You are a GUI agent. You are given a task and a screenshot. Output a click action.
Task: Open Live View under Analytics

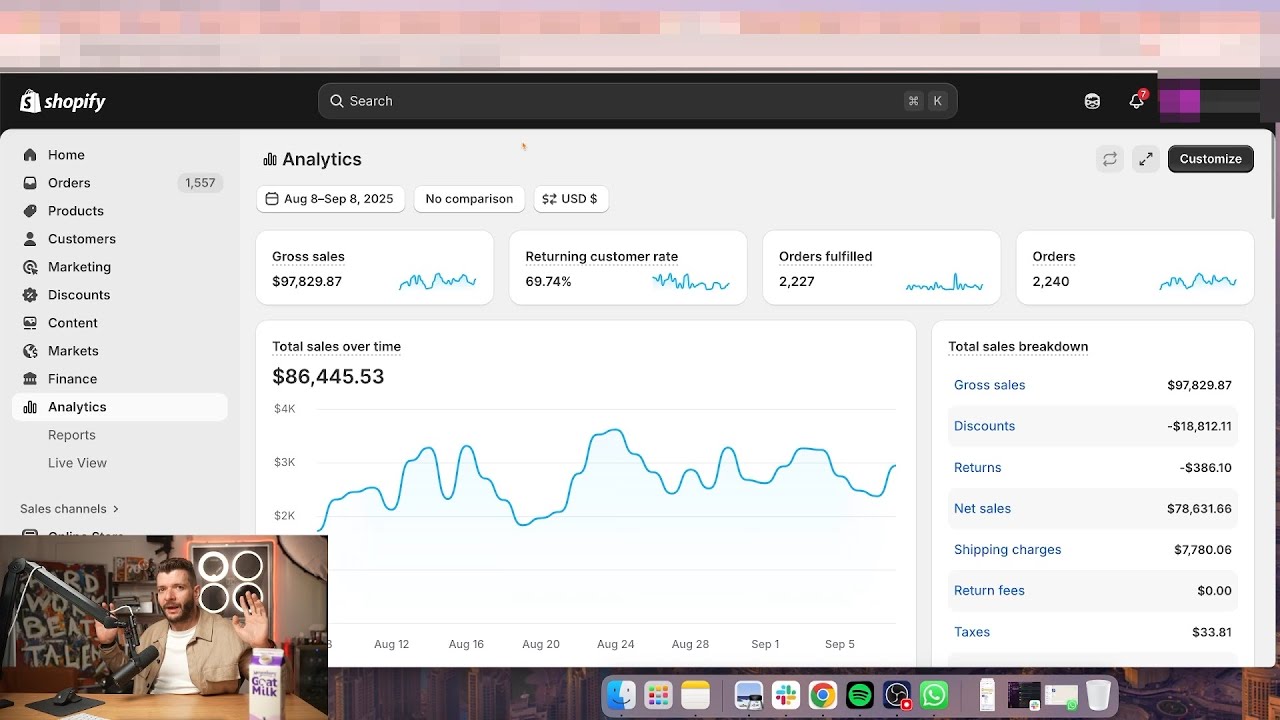[77, 463]
